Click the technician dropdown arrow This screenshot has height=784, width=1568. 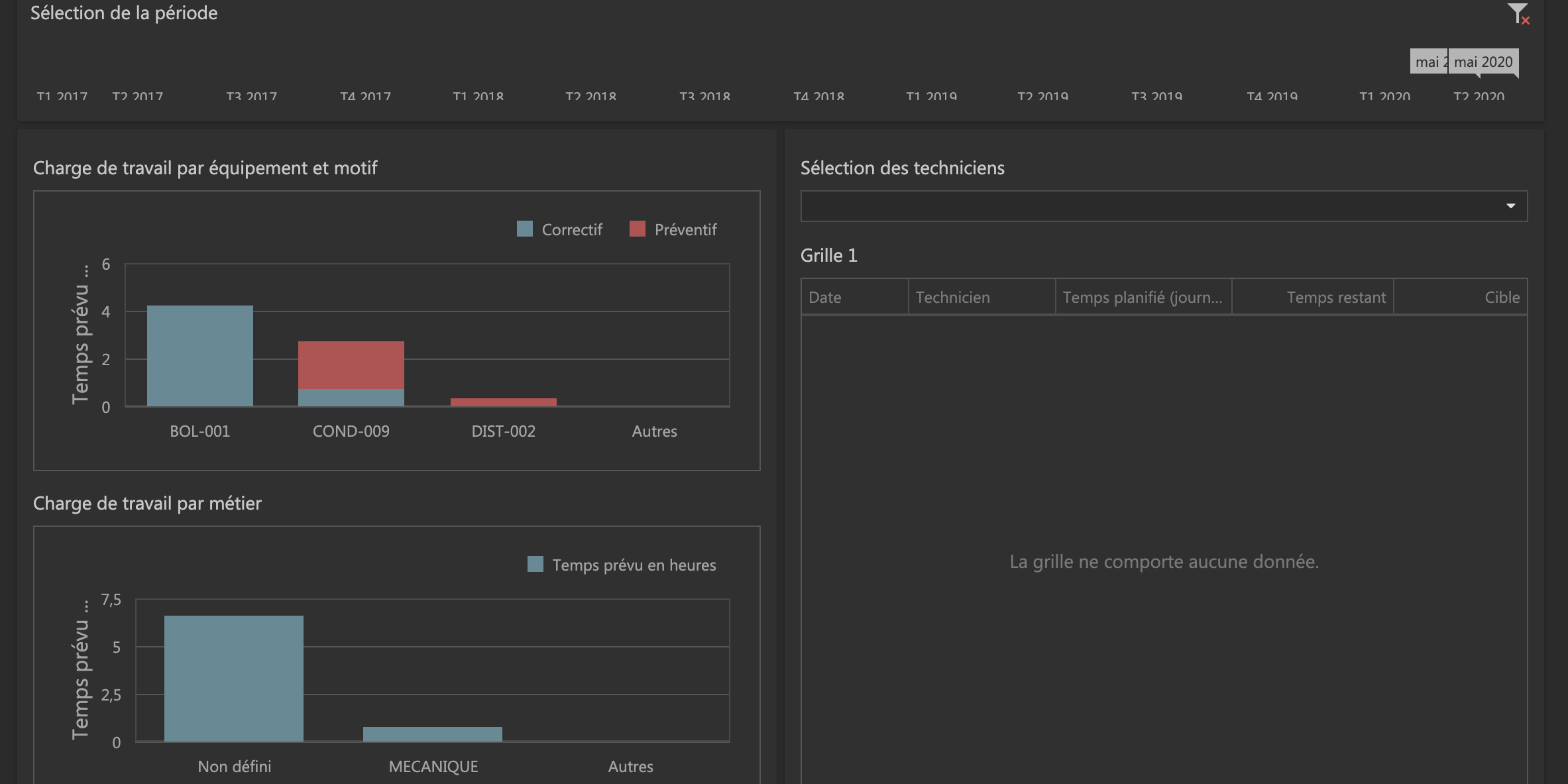pos(1511,206)
